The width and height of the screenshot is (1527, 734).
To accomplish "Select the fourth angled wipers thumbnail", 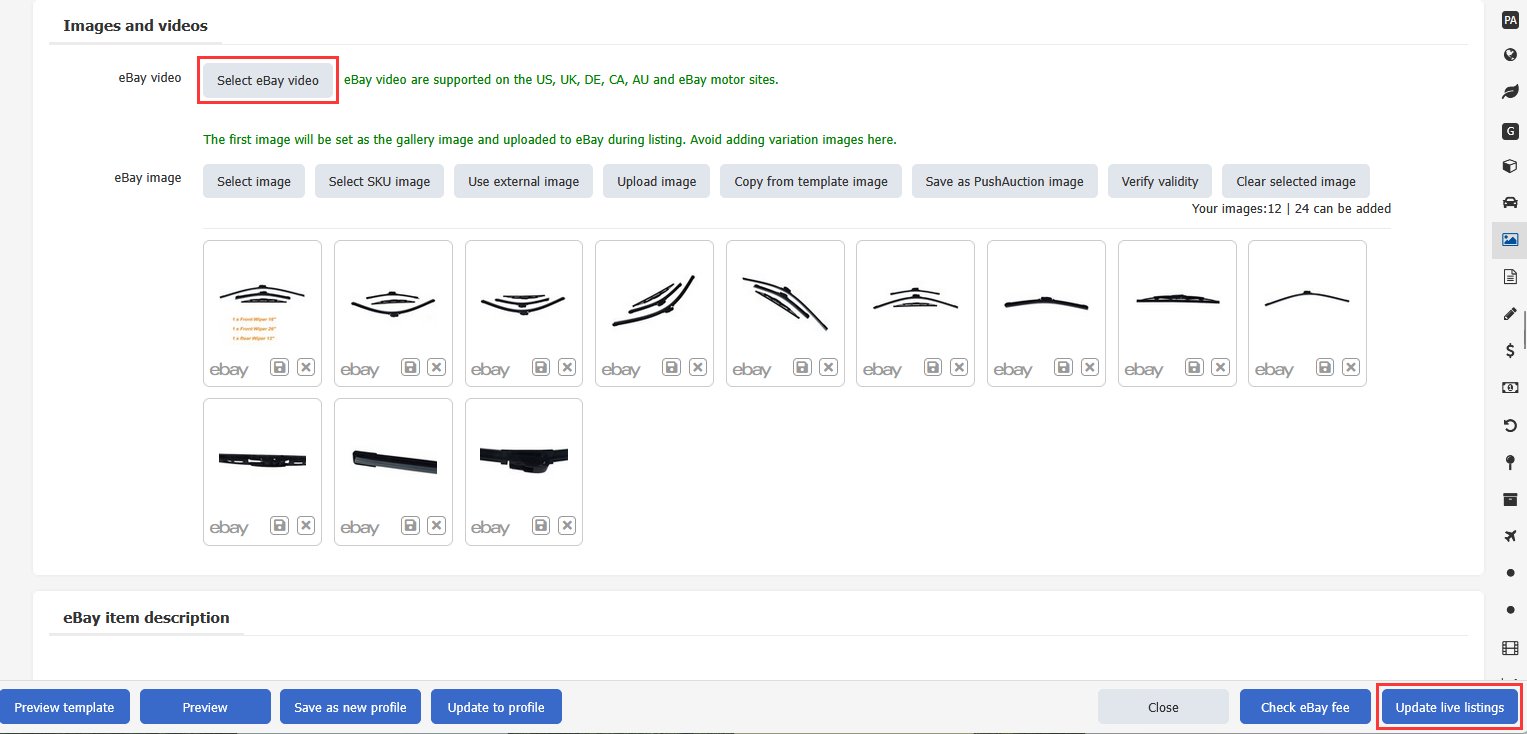I will click(x=654, y=300).
